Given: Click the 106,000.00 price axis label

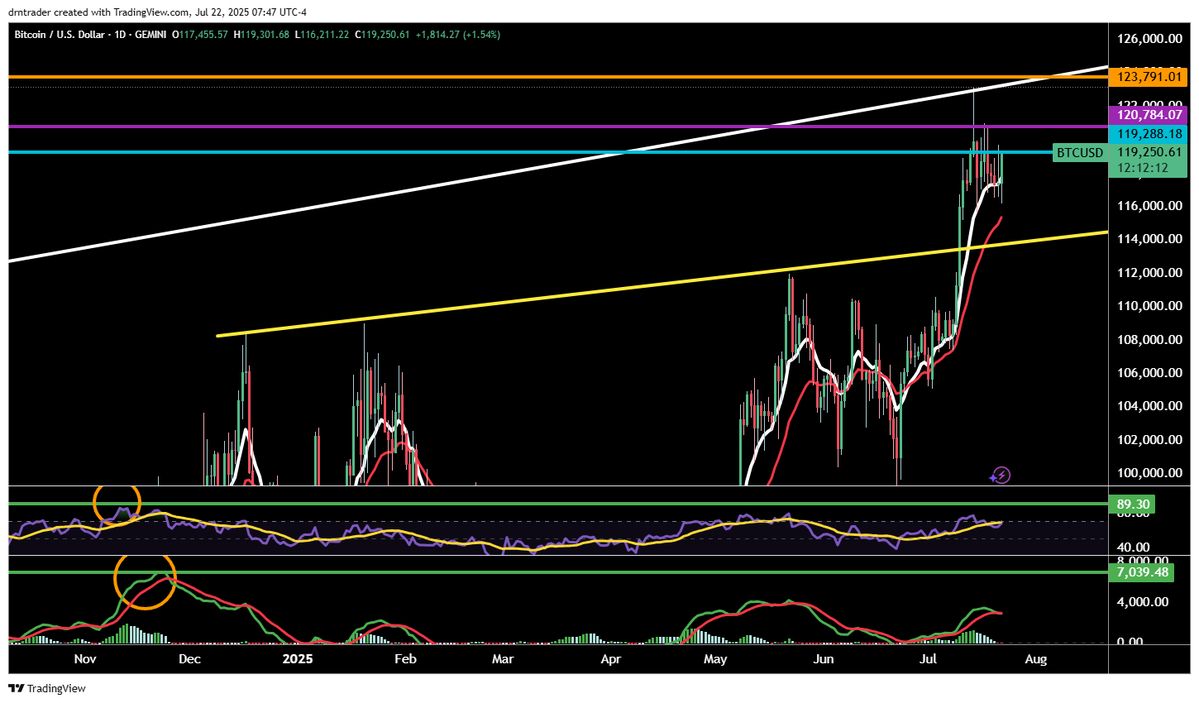Looking at the screenshot, I should click(1149, 373).
